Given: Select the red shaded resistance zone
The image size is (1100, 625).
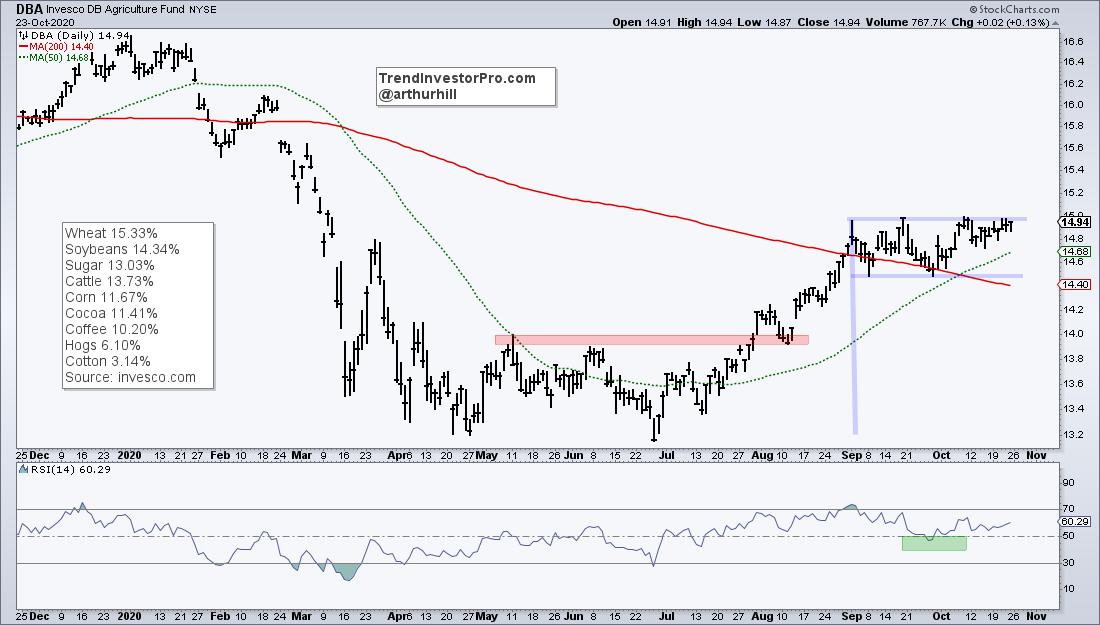Looking at the screenshot, I should click(651, 340).
